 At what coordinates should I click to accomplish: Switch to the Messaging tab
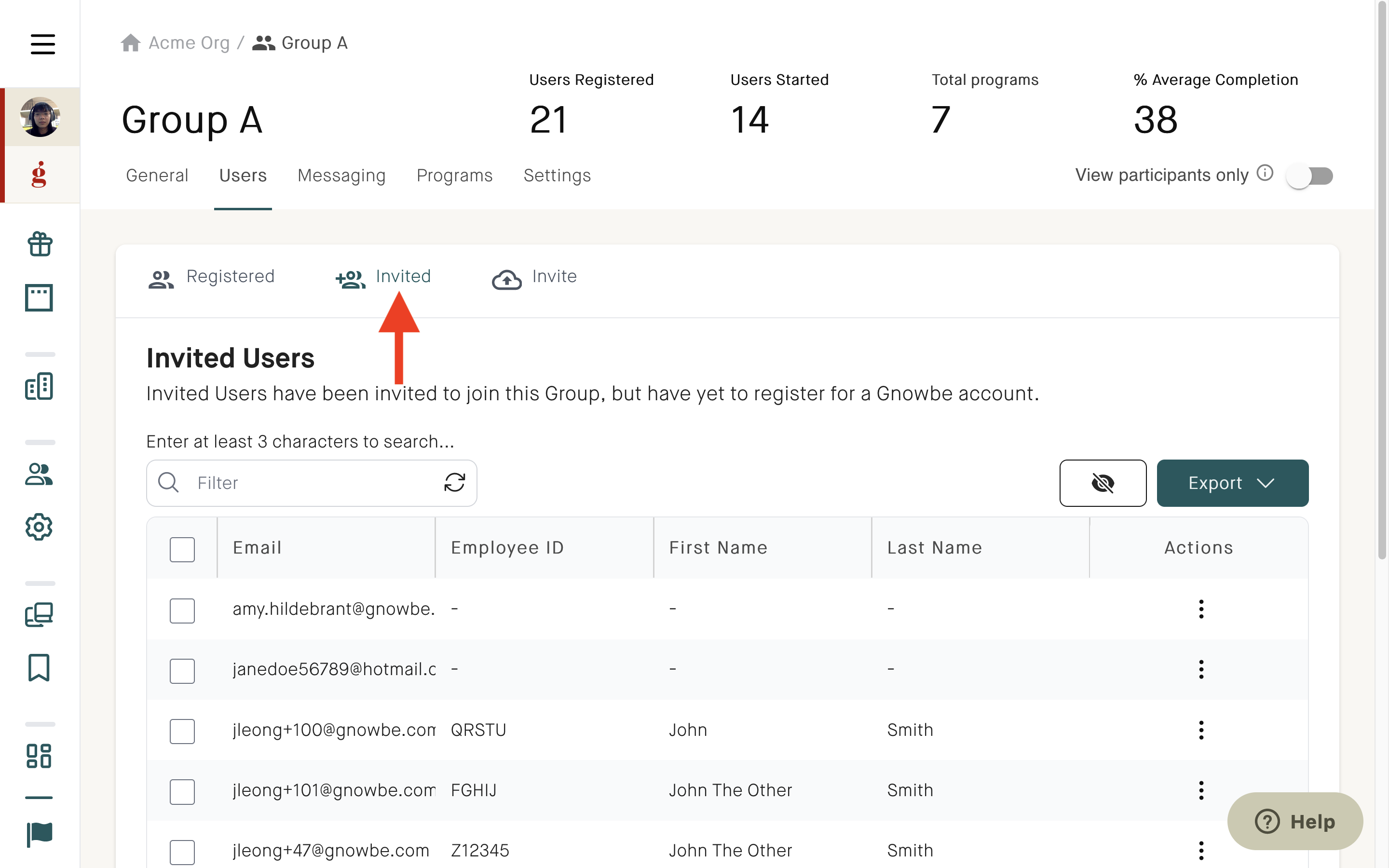[341, 175]
